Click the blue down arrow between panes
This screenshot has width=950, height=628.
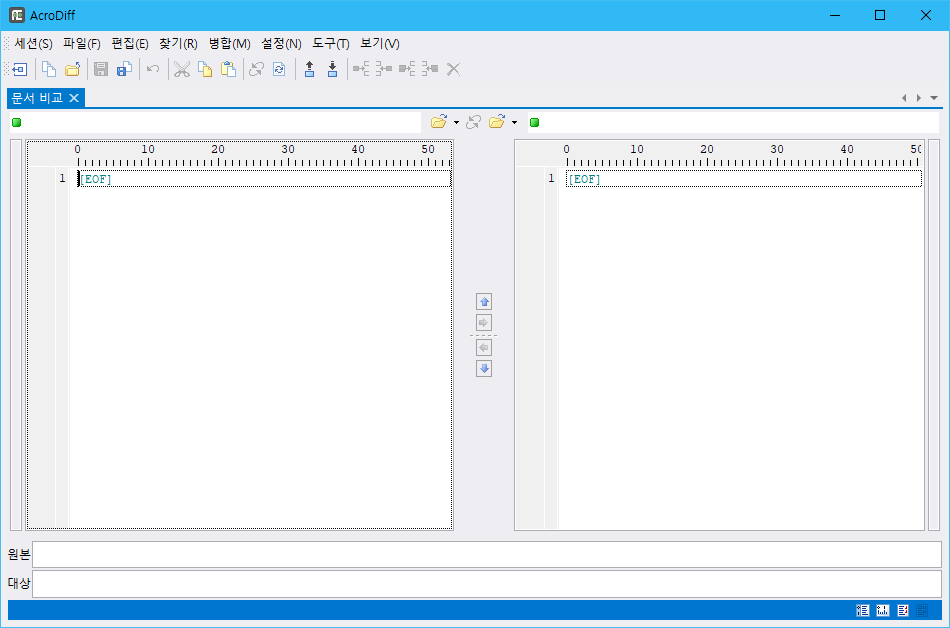click(x=484, y=368)
